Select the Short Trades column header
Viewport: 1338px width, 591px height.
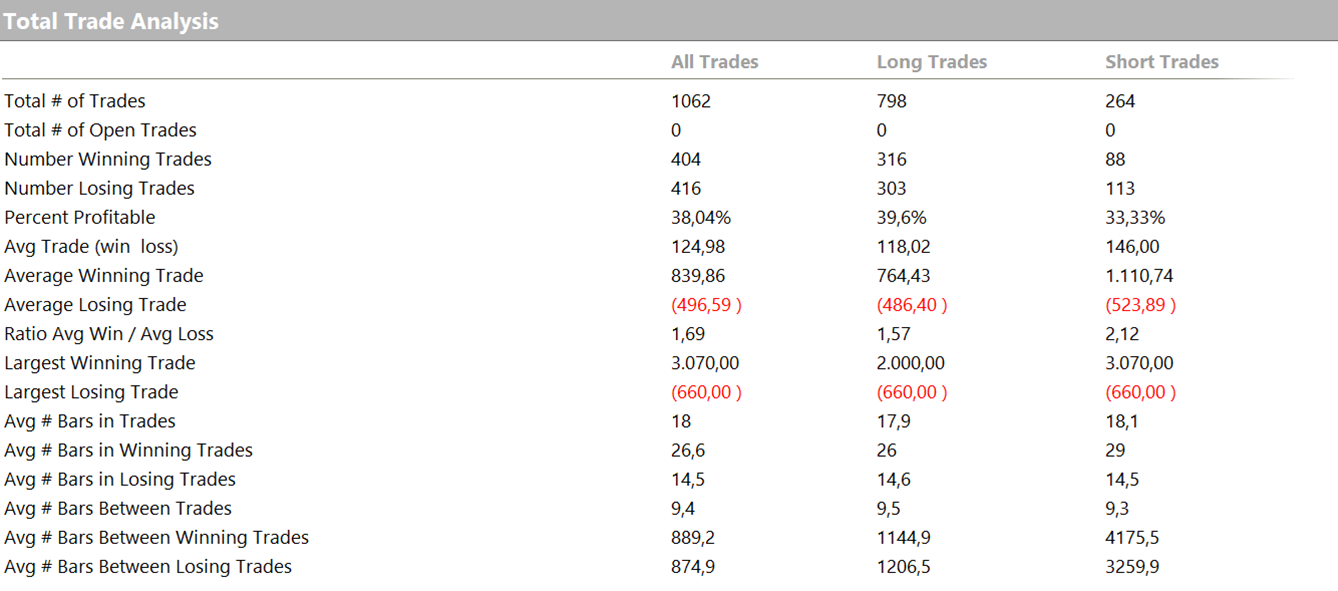point(1161,62)
